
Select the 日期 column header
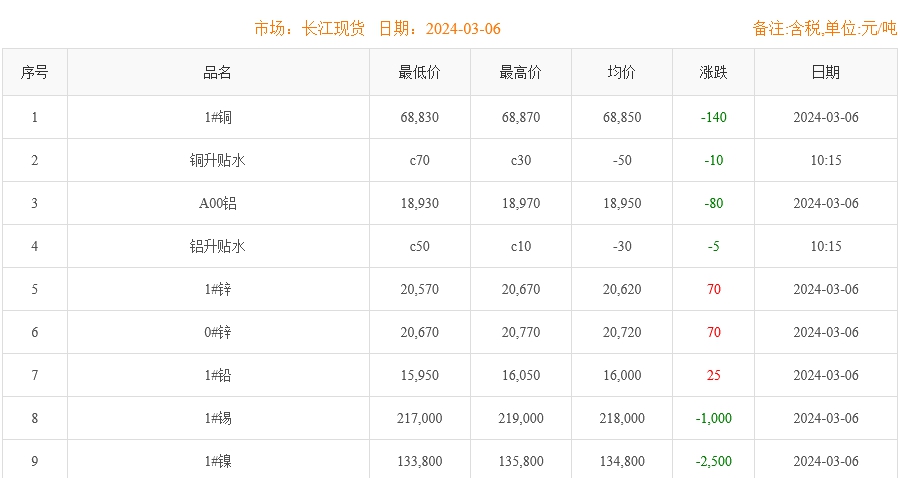tap(825, 72)
